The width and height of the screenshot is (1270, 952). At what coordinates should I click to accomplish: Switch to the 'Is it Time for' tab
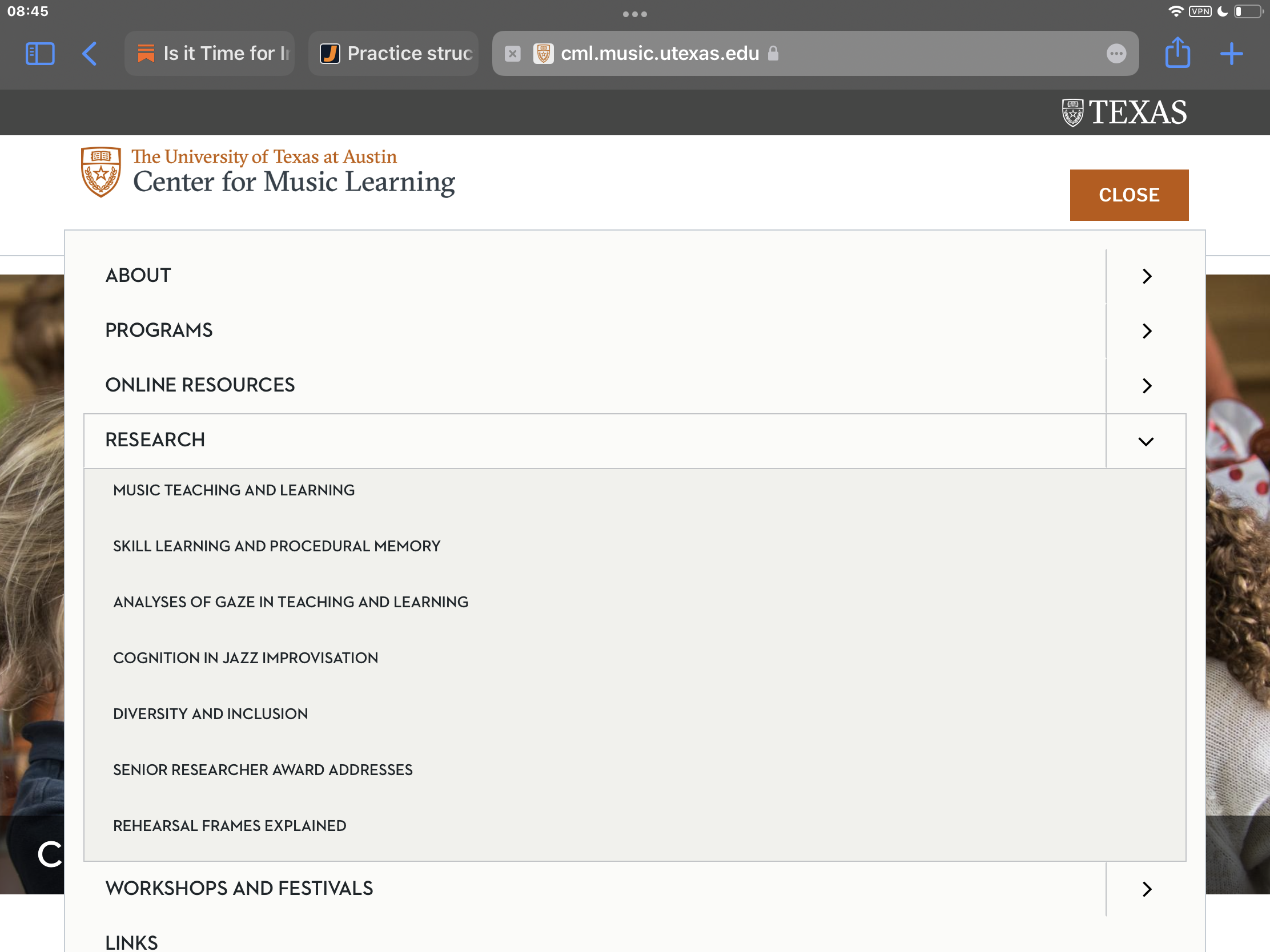210,54
